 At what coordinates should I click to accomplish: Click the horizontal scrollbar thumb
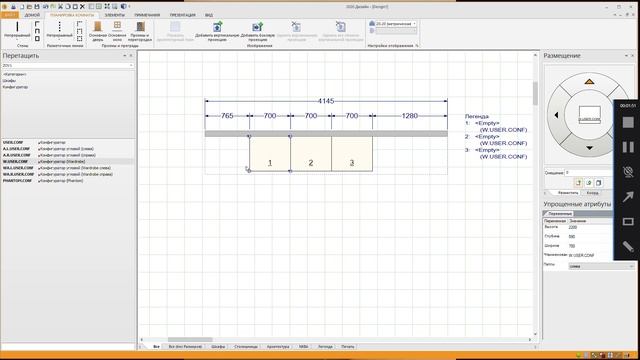190,340
